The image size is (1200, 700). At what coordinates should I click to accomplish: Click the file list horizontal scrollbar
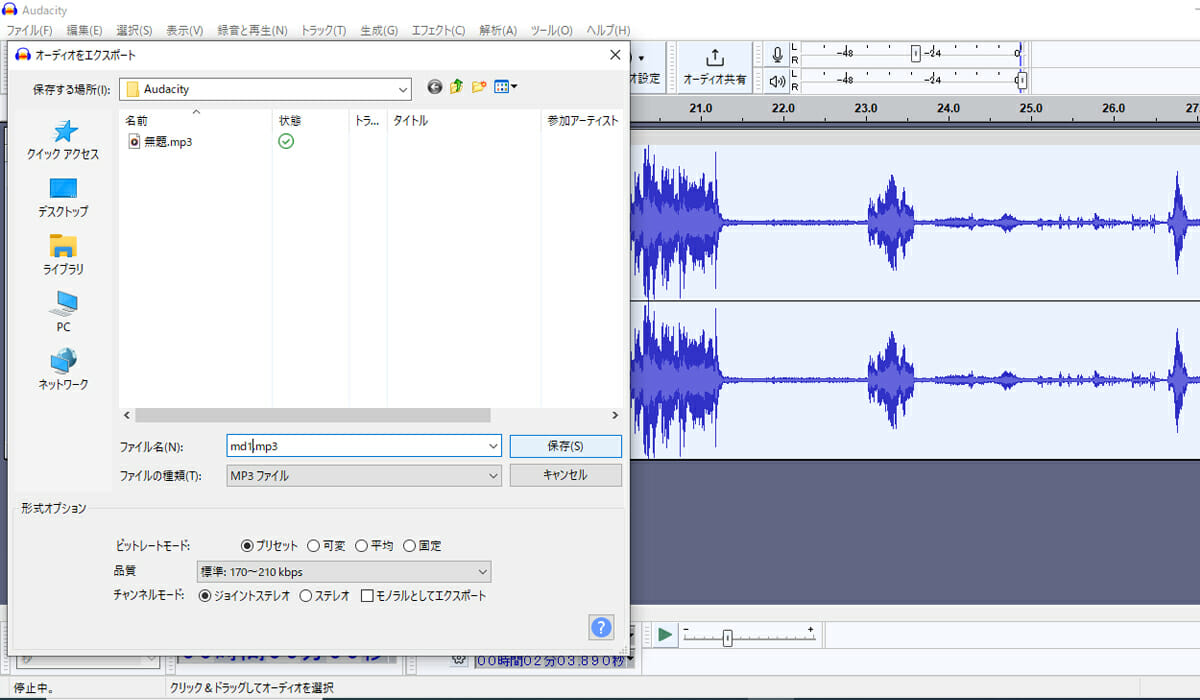tap(313, 415)
